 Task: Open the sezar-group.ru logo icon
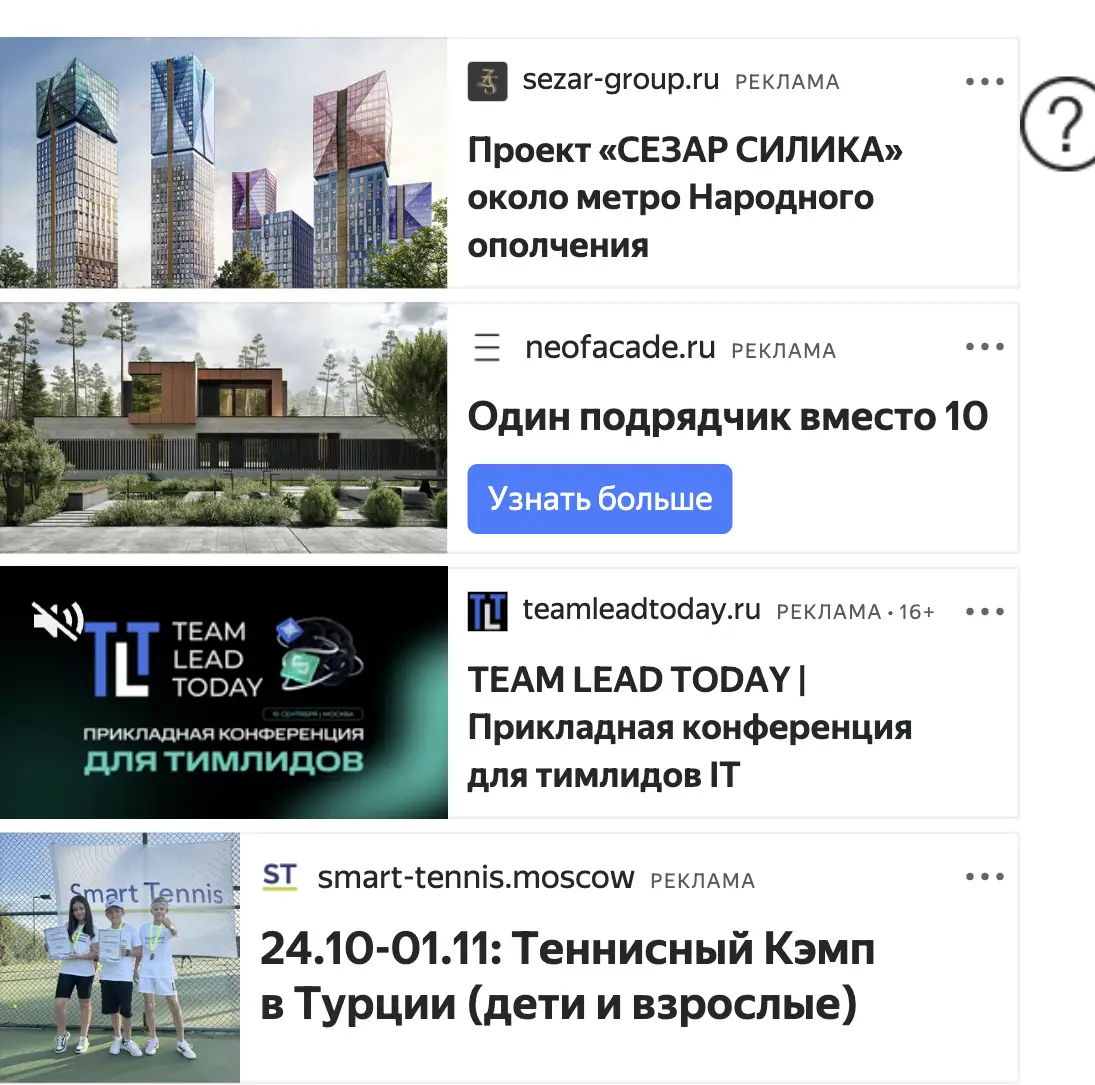(487, 82)
